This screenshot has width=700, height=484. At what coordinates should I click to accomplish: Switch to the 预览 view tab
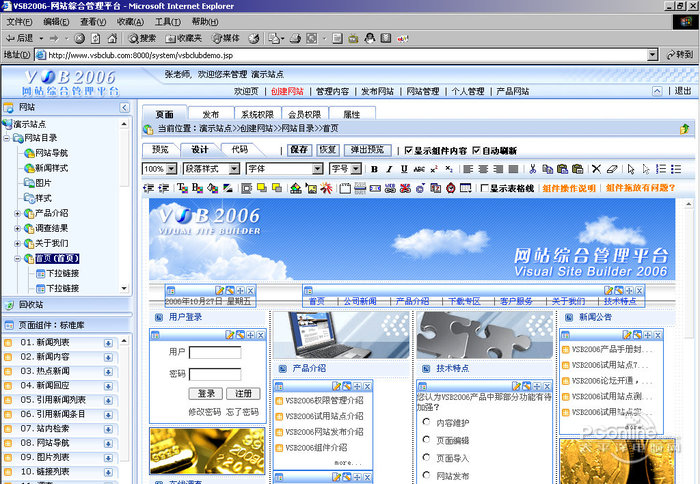160,150
